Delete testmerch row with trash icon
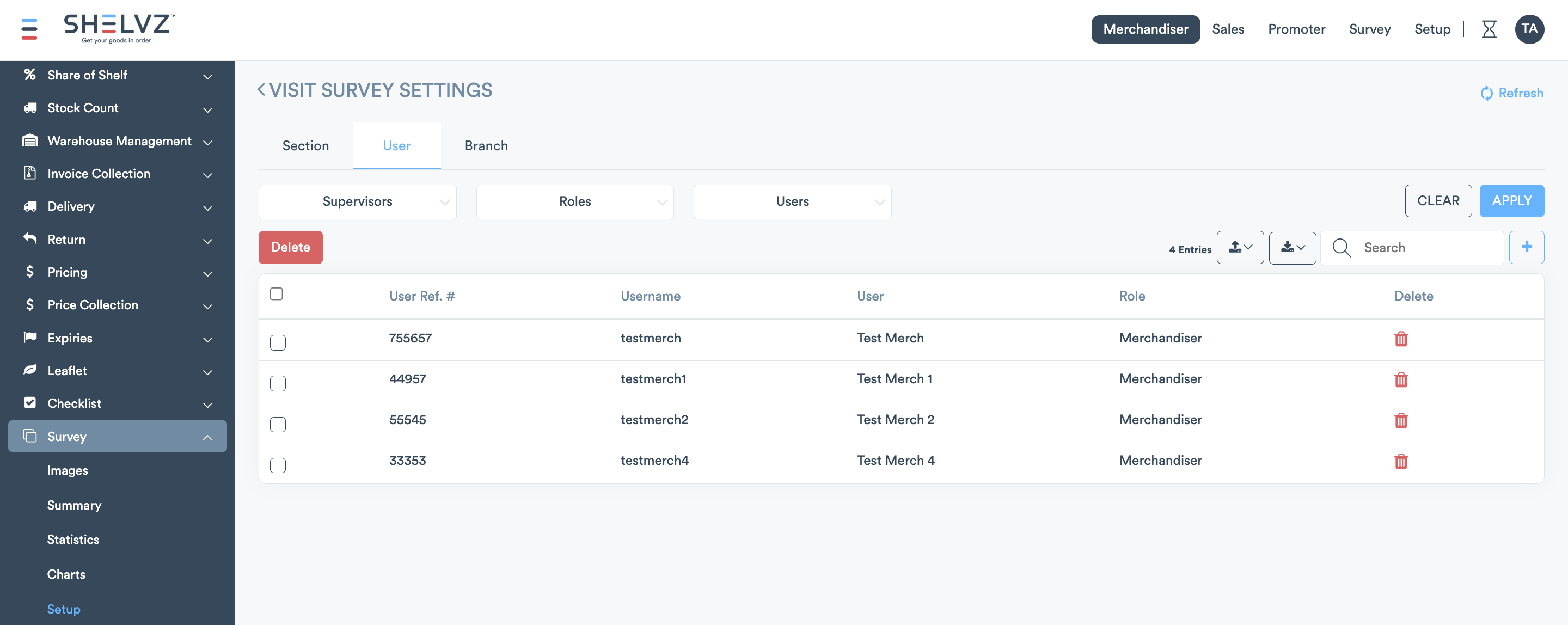Screen dimensions: 1568x625 coord(1401,339)
